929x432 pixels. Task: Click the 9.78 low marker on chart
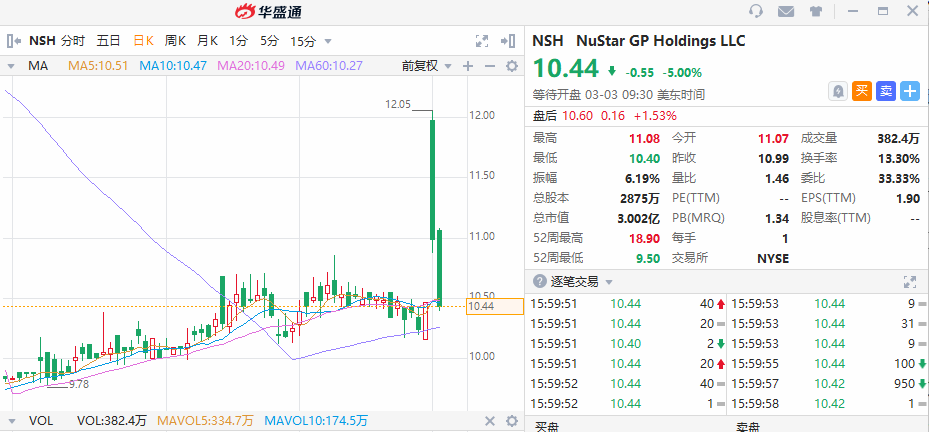pyautogui.click(x=79, y=384)
